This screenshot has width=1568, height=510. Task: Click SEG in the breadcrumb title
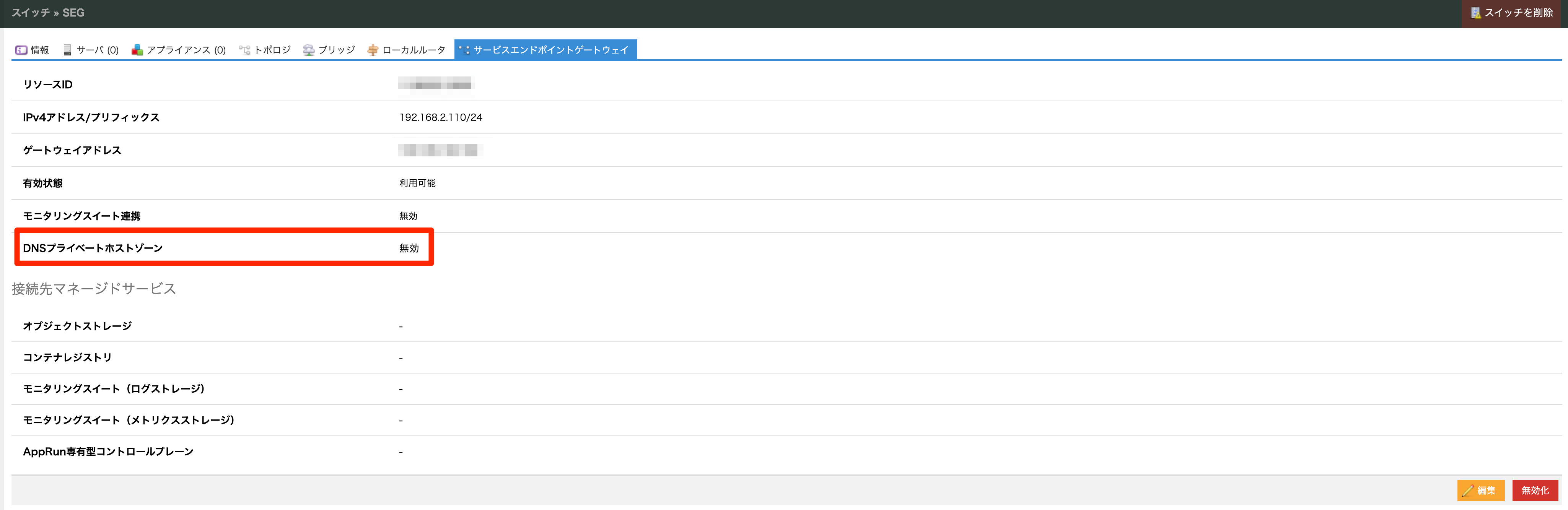click(73, 13)
